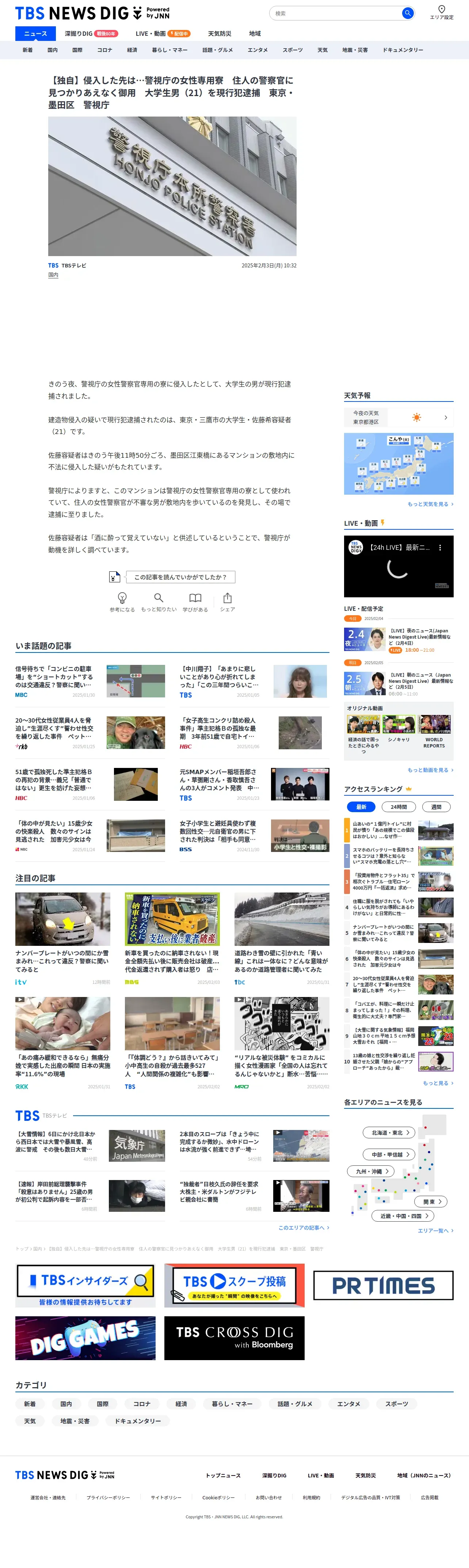The image size is (469, 1568).
Task: Open the 気象庁 heavy snow article thumbnail
Action: pos(137,1146)
